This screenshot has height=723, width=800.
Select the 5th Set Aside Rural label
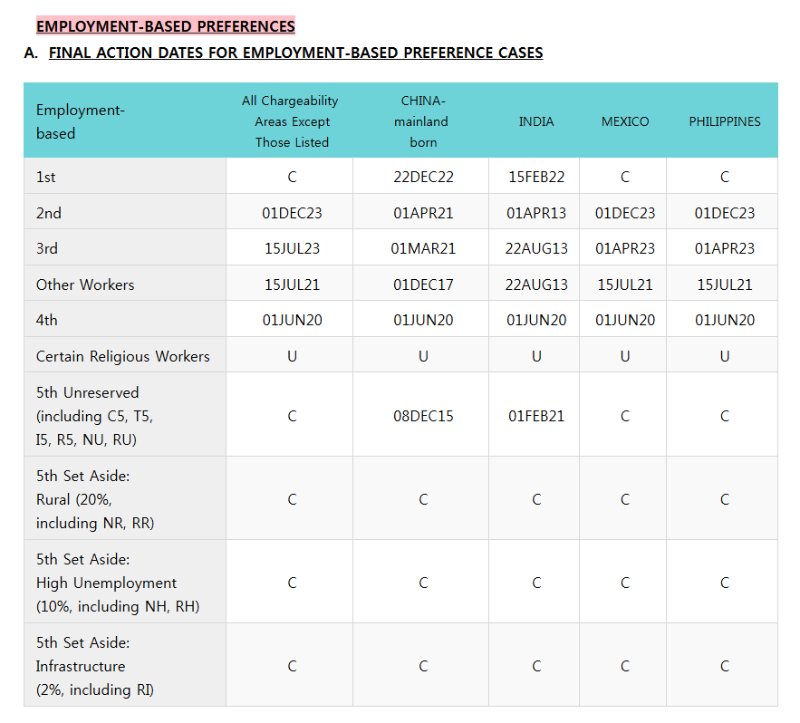[95, 499]
